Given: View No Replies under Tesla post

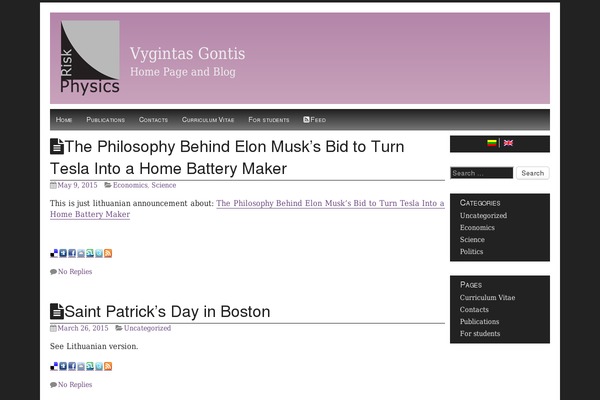Looking at the screenshot, I should [x=75, y=271].
